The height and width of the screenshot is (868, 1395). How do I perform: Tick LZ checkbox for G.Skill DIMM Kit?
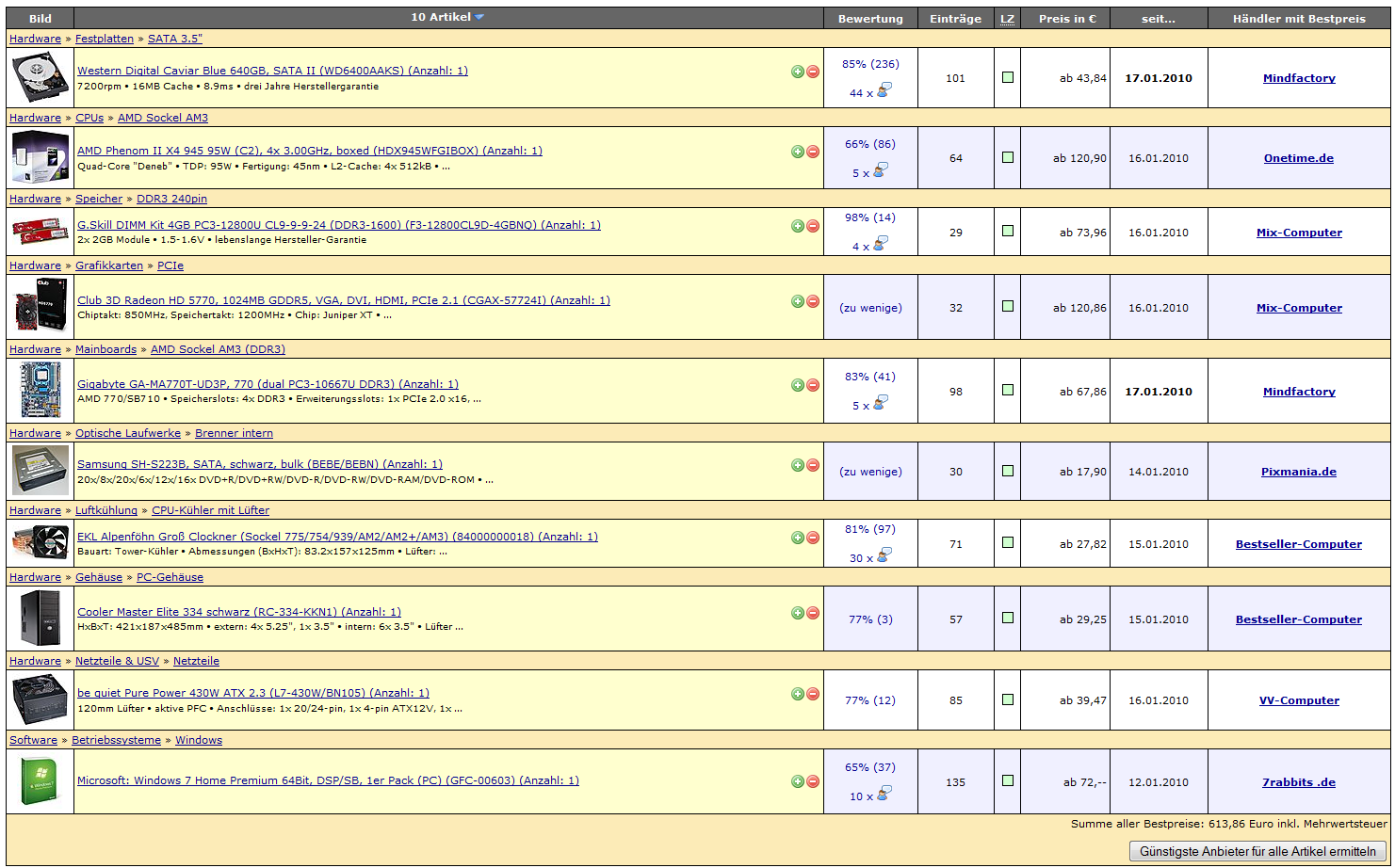(1008, 231)
